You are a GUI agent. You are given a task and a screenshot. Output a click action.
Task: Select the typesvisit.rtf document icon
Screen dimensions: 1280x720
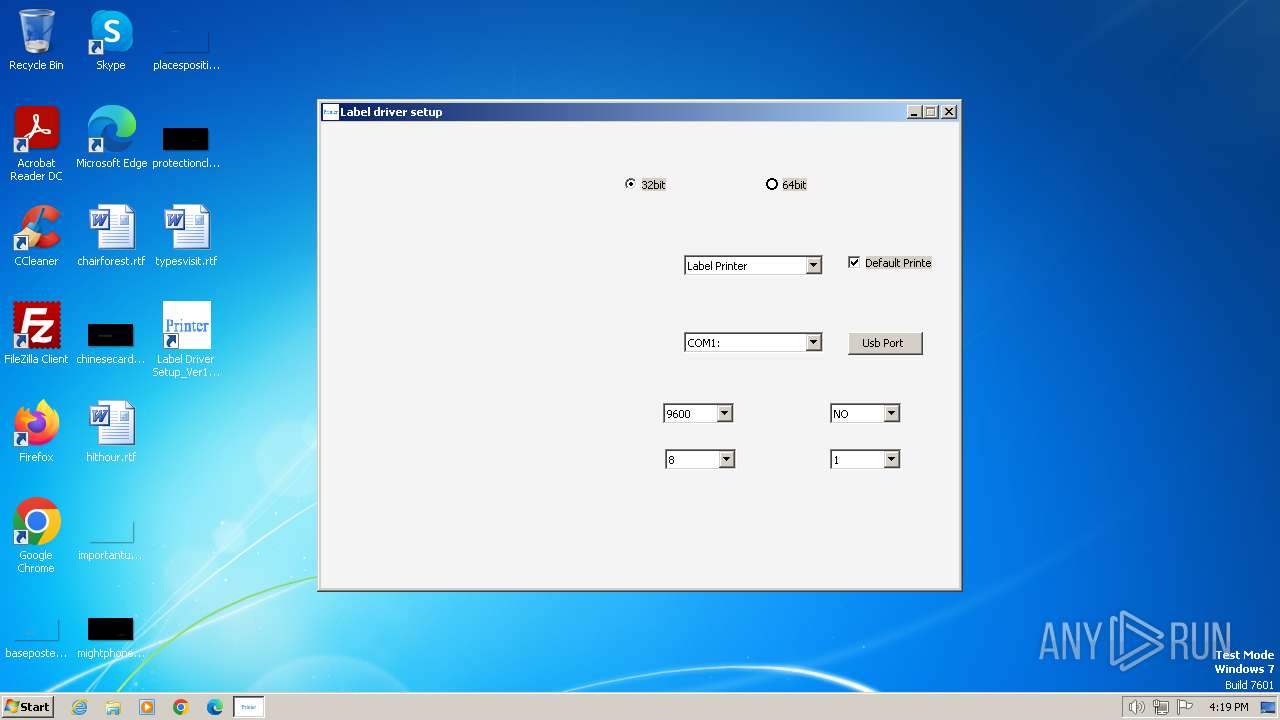pos(186,236)
